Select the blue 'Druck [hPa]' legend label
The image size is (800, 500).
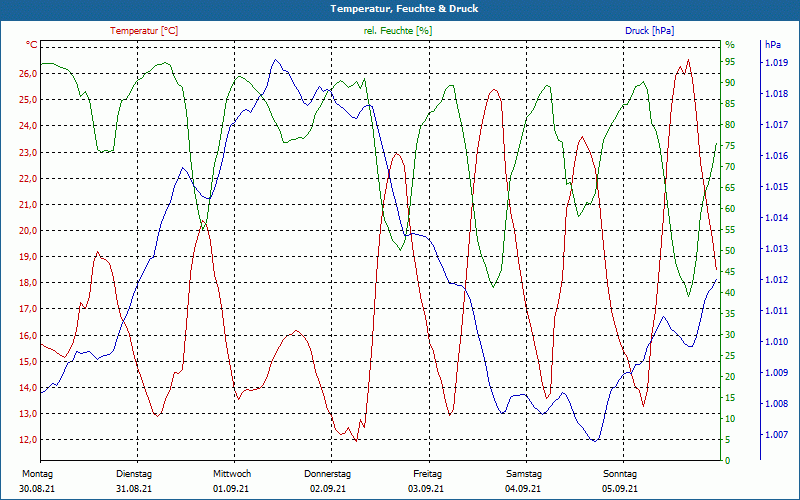click(649, 31)
